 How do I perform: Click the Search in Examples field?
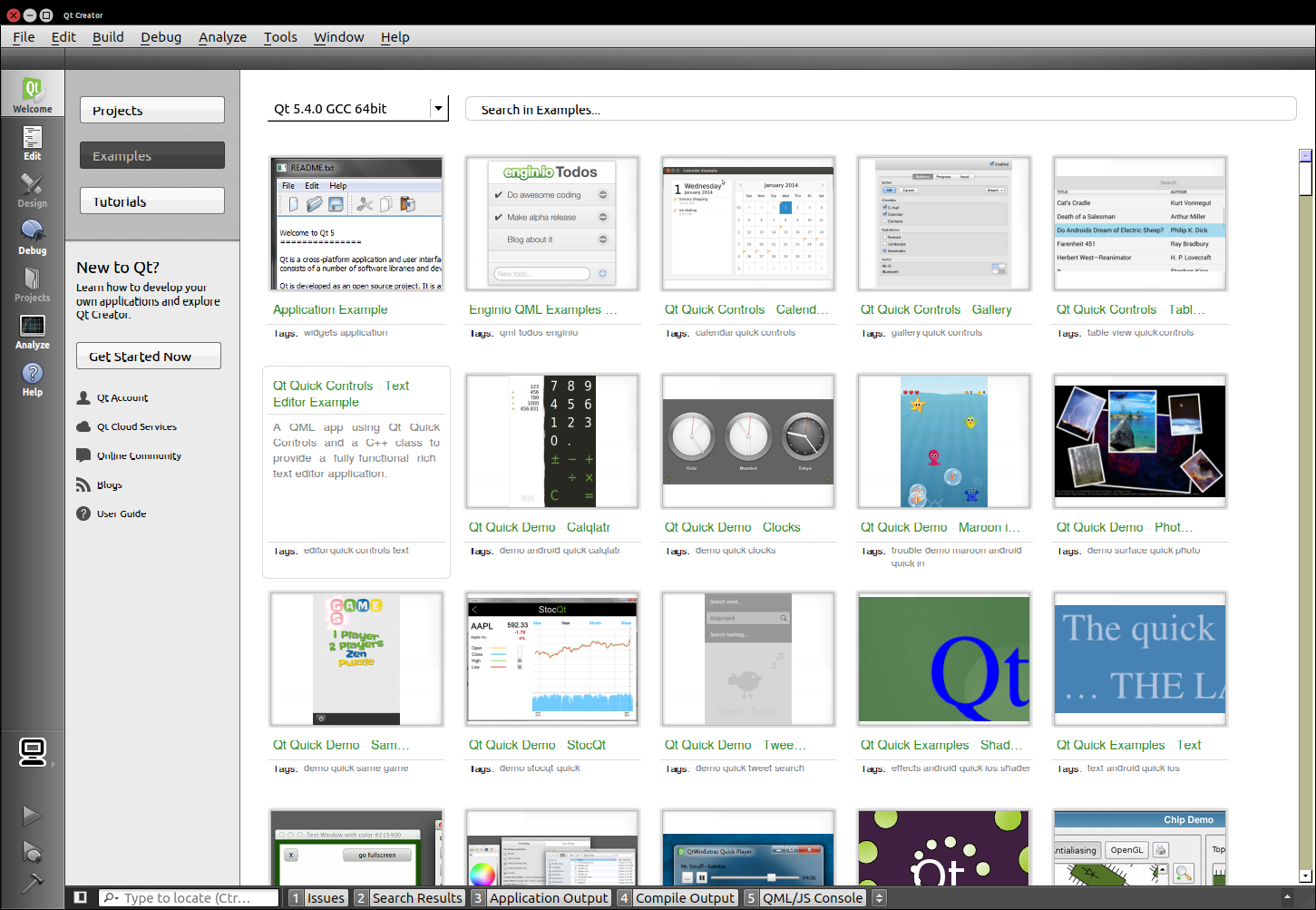pyautogui.click(x=881, y=109)
